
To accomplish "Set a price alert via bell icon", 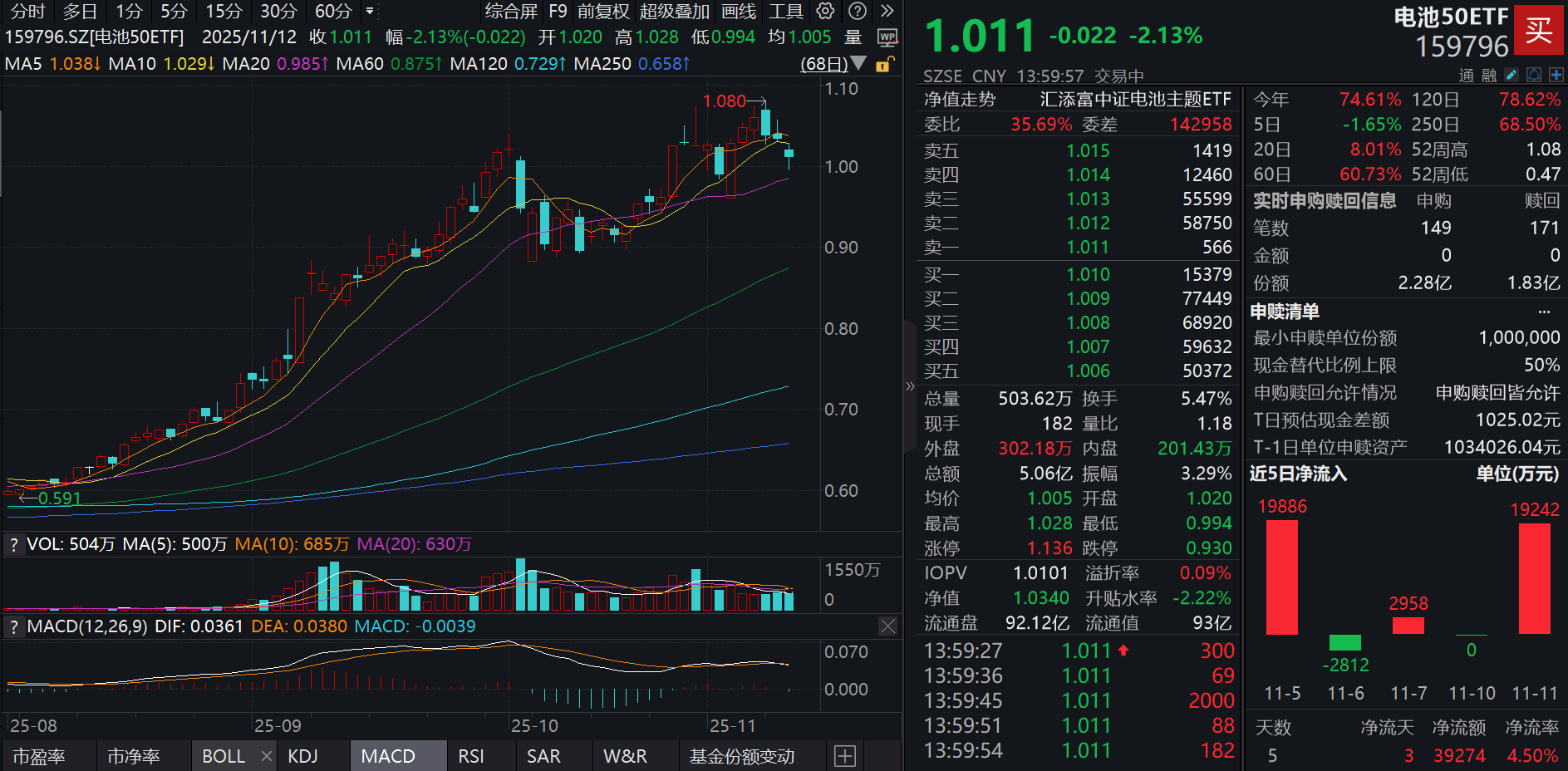I will coord(1534,75).
